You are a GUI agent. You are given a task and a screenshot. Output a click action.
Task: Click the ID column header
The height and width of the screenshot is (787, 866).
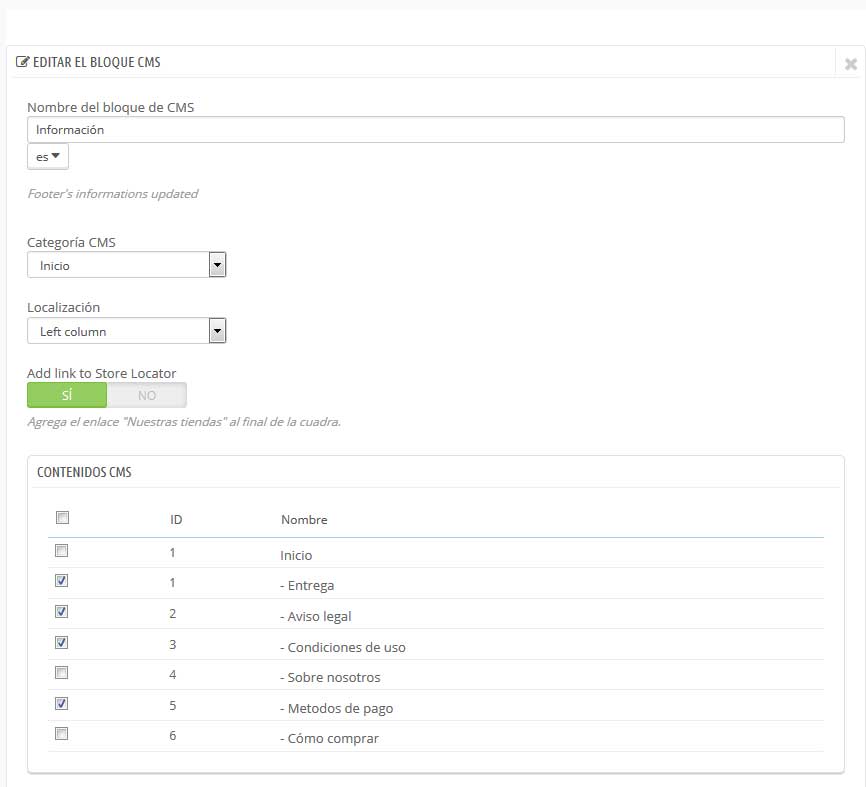(176, 520)
